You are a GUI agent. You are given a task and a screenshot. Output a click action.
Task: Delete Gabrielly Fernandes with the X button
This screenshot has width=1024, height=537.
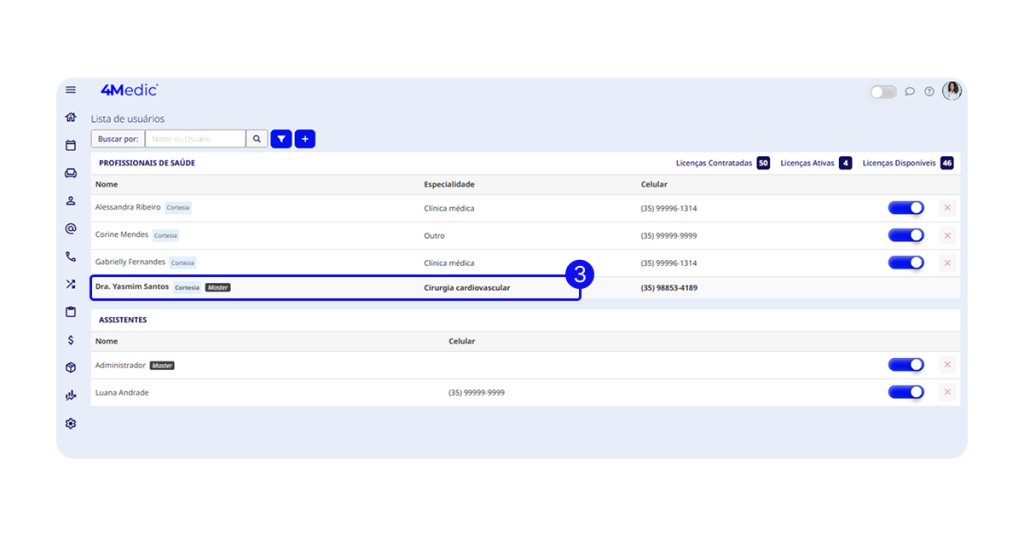pos(947,263)
